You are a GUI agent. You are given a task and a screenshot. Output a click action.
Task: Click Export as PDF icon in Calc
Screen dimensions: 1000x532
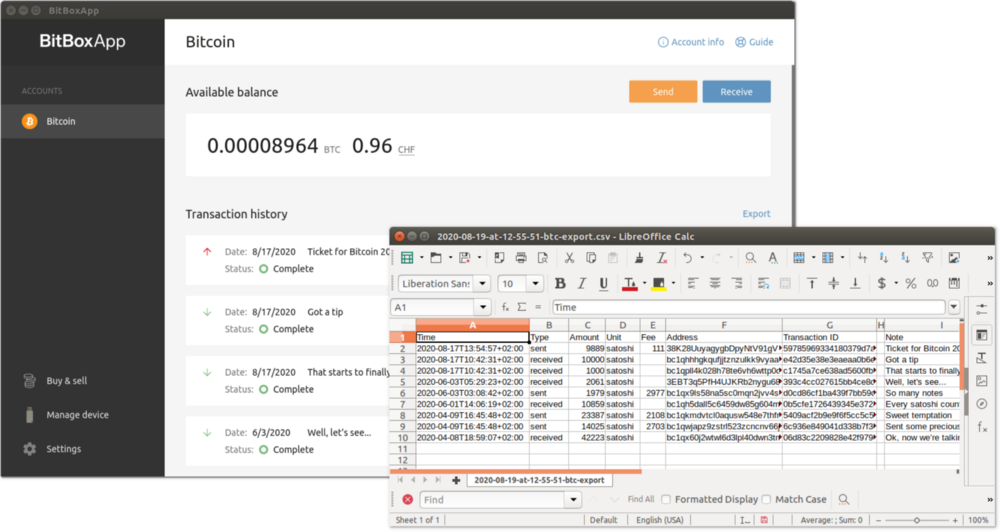(x=499, y=258)
